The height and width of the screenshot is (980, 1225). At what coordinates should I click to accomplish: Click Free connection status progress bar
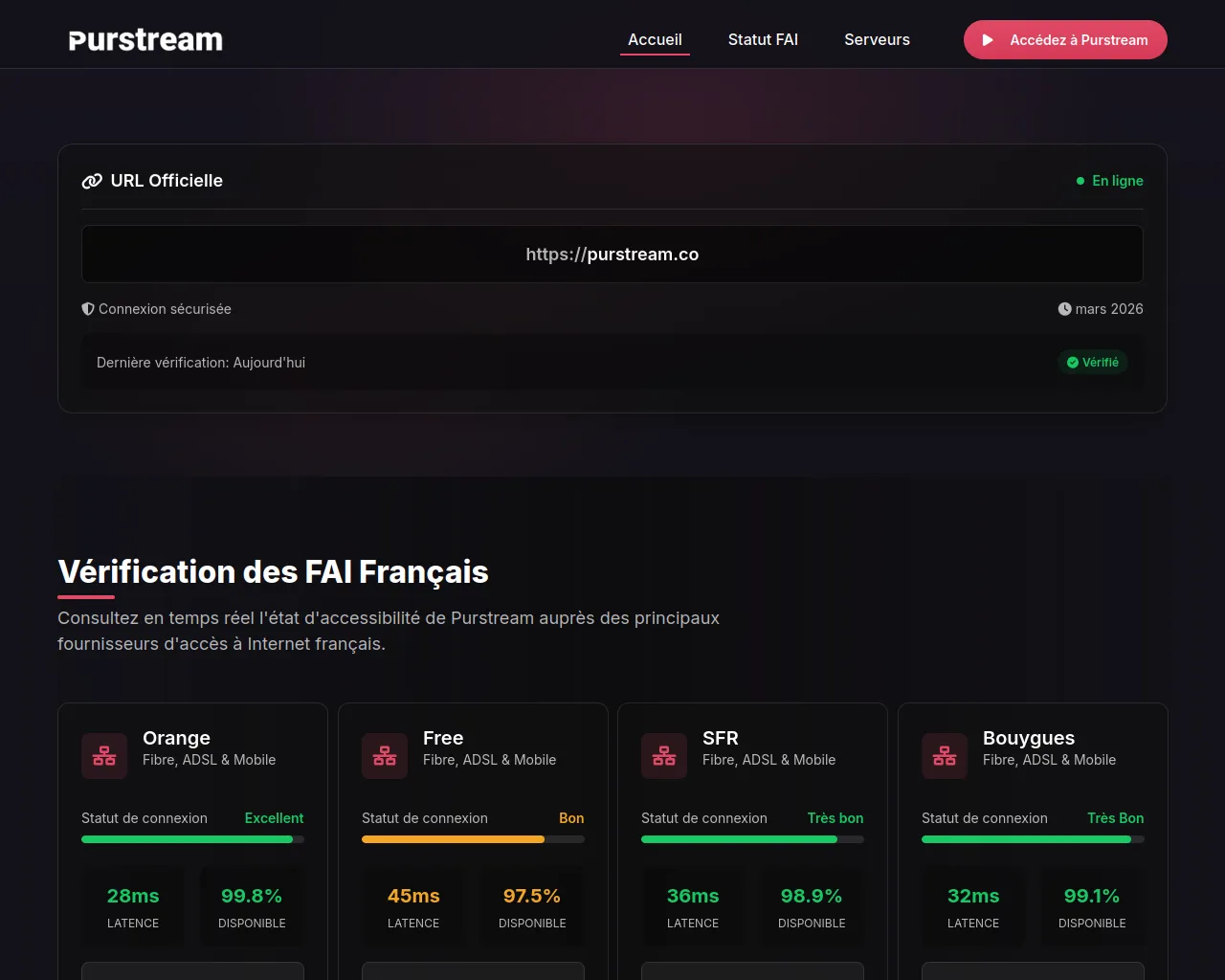[x=473, y=839]
